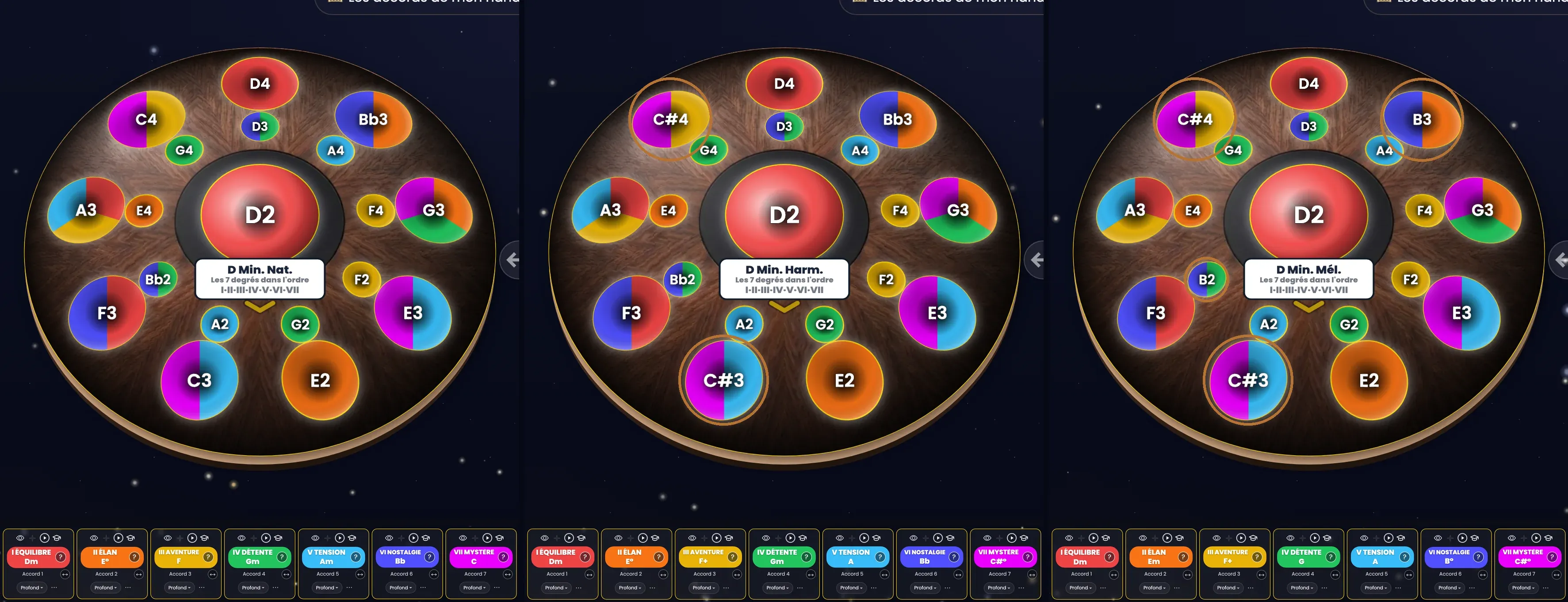Screen dimensions: 1568x602
Task: Tap C4 note on D Min. Nat. handpan
Action: (146, 119)
